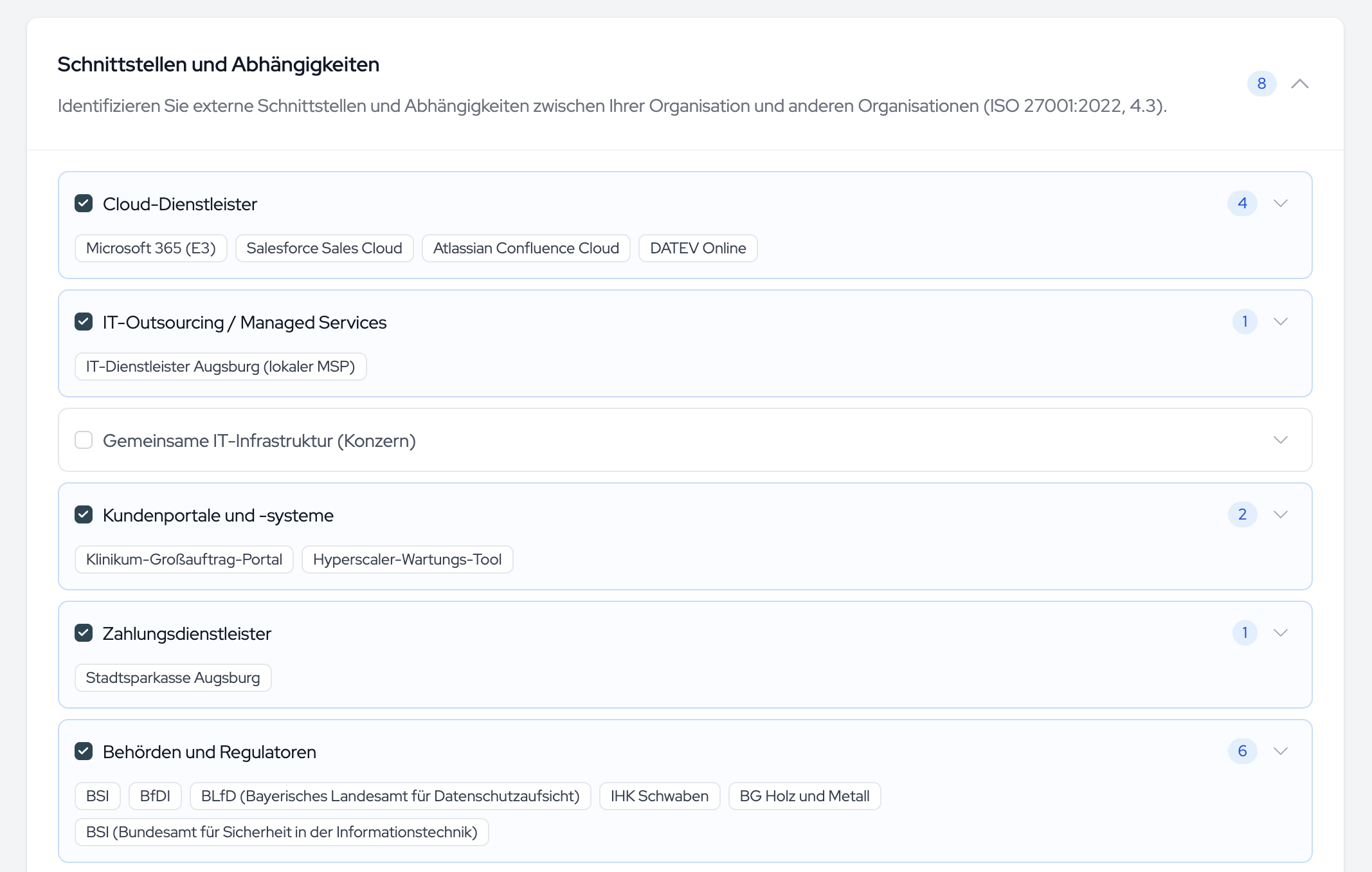
Task: Select the IHK Schwaben tag
Action: 660,796
